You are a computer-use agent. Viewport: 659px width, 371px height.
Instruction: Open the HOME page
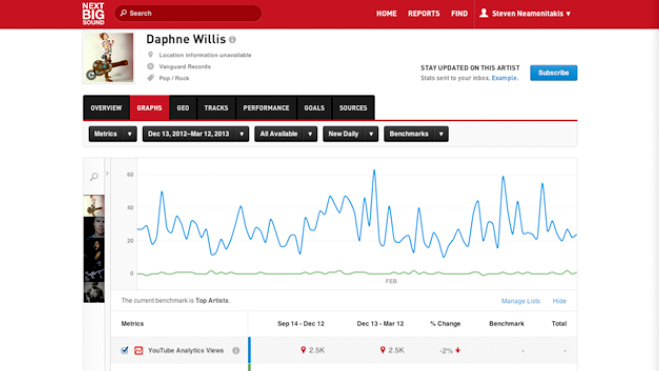[x=386, y=13]
